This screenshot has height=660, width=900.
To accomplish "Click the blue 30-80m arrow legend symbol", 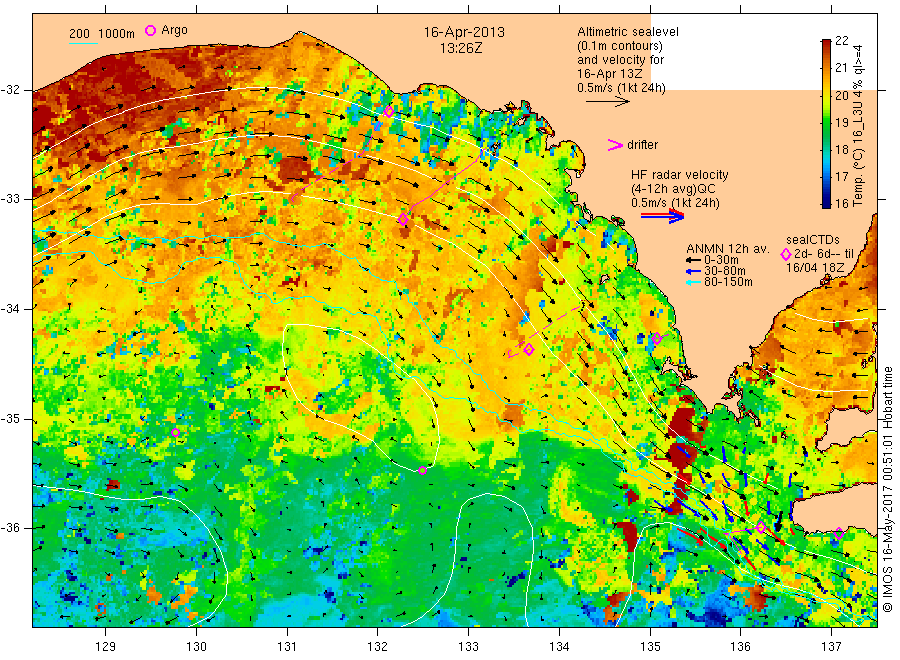I will tap(693, 271).
